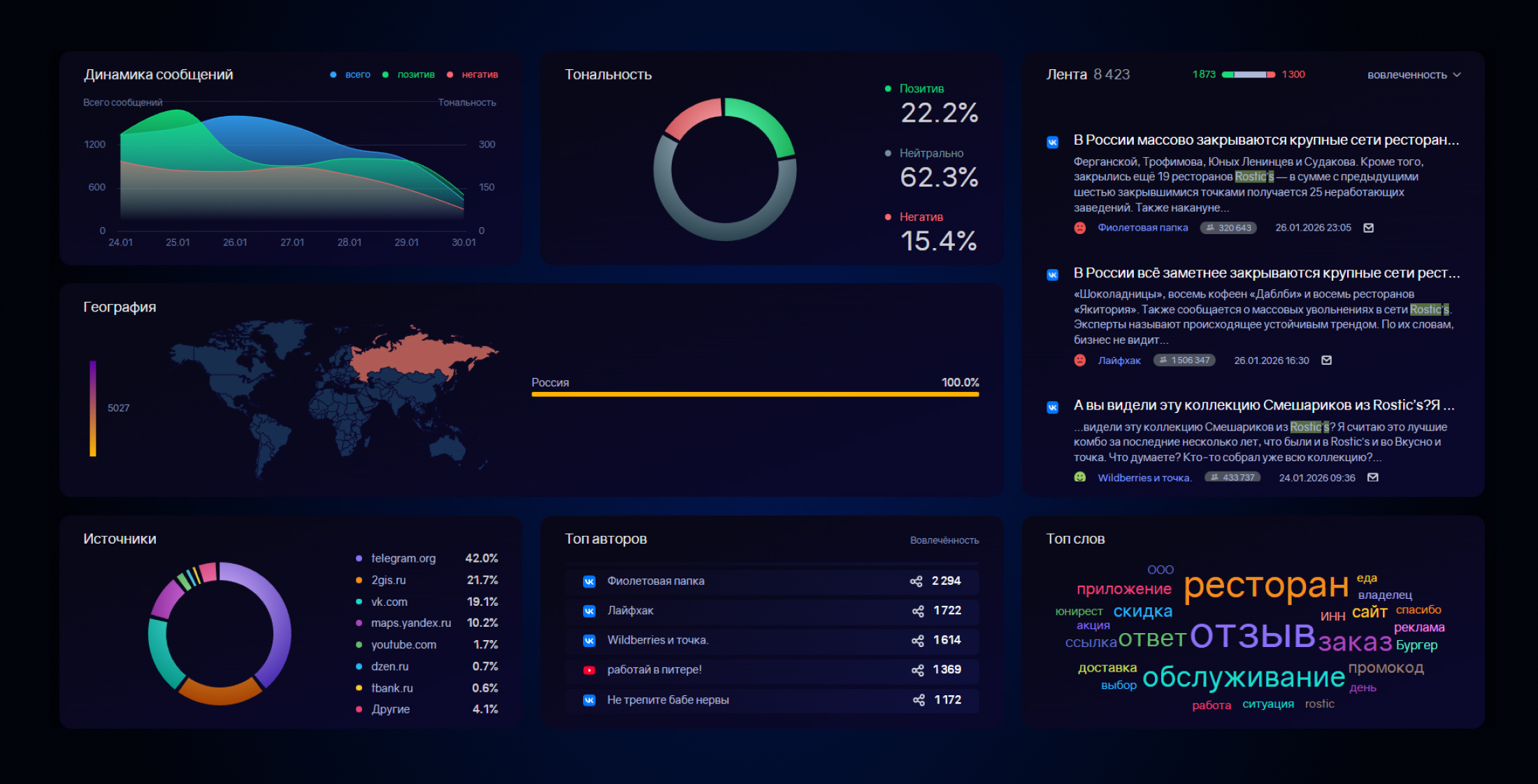Screen dimensions: 1538x784
Task: Open post «В России массово закрываются крупные сети»
Action: (x=1266, y=140)
